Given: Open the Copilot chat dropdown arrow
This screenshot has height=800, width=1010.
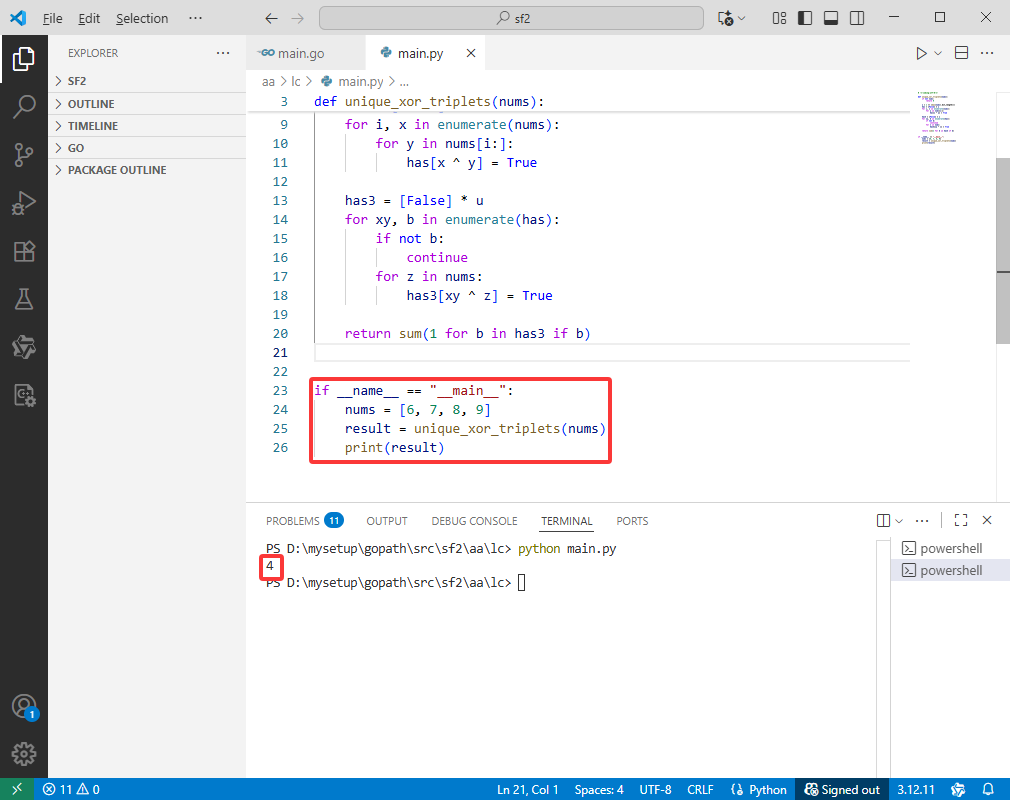Looking at the screenshot, I should click(x=741, y=18).
